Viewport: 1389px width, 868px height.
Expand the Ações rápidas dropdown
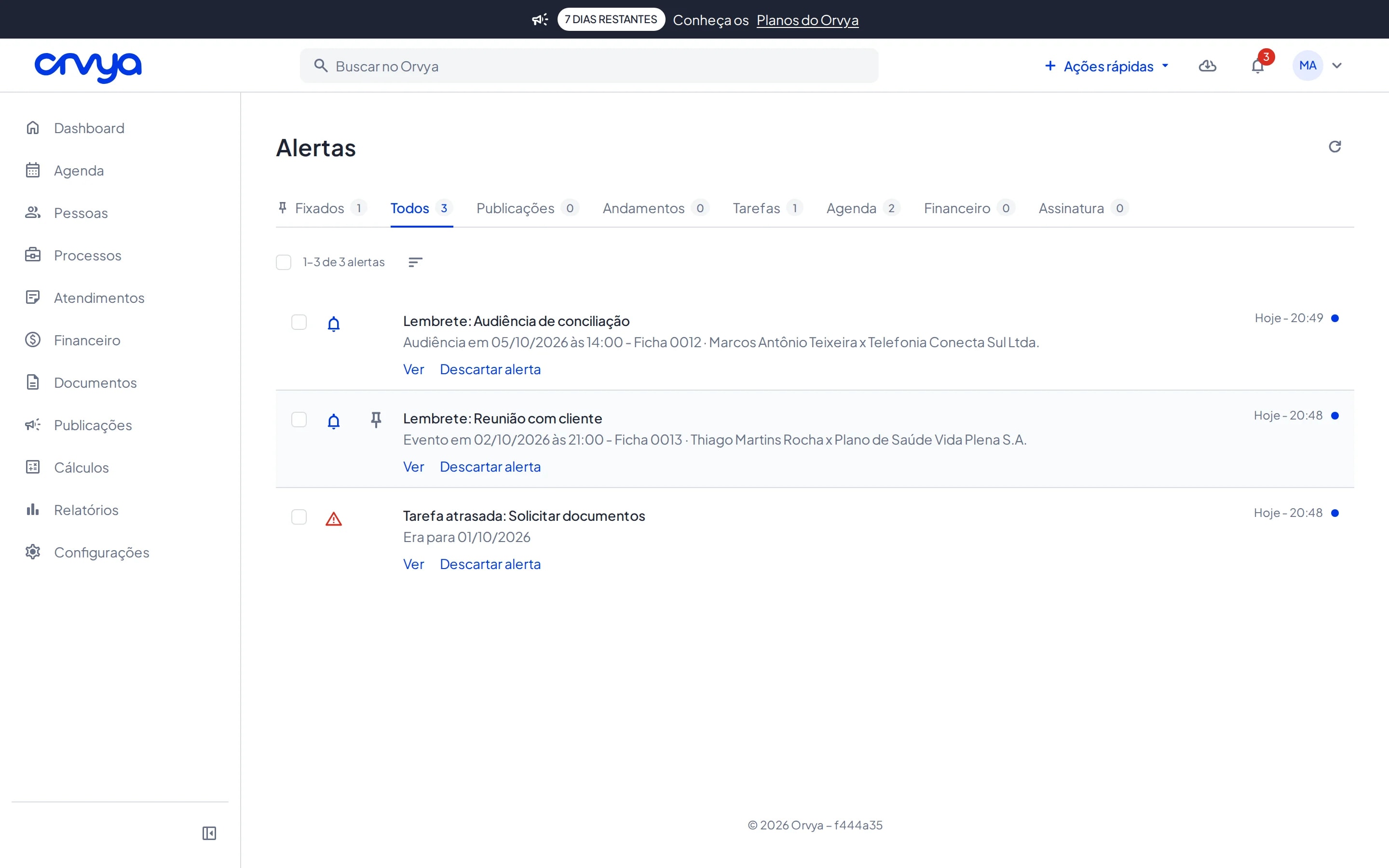(1106, 66)
